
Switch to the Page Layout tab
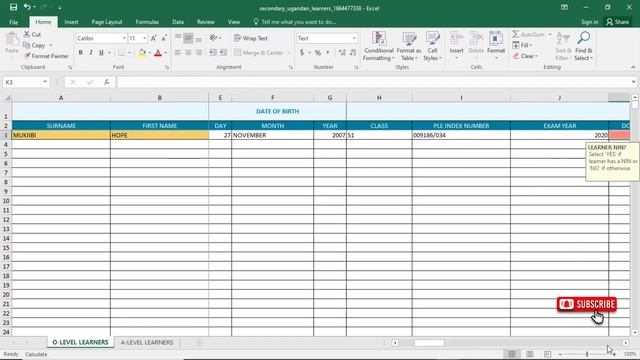pos(107,22)
